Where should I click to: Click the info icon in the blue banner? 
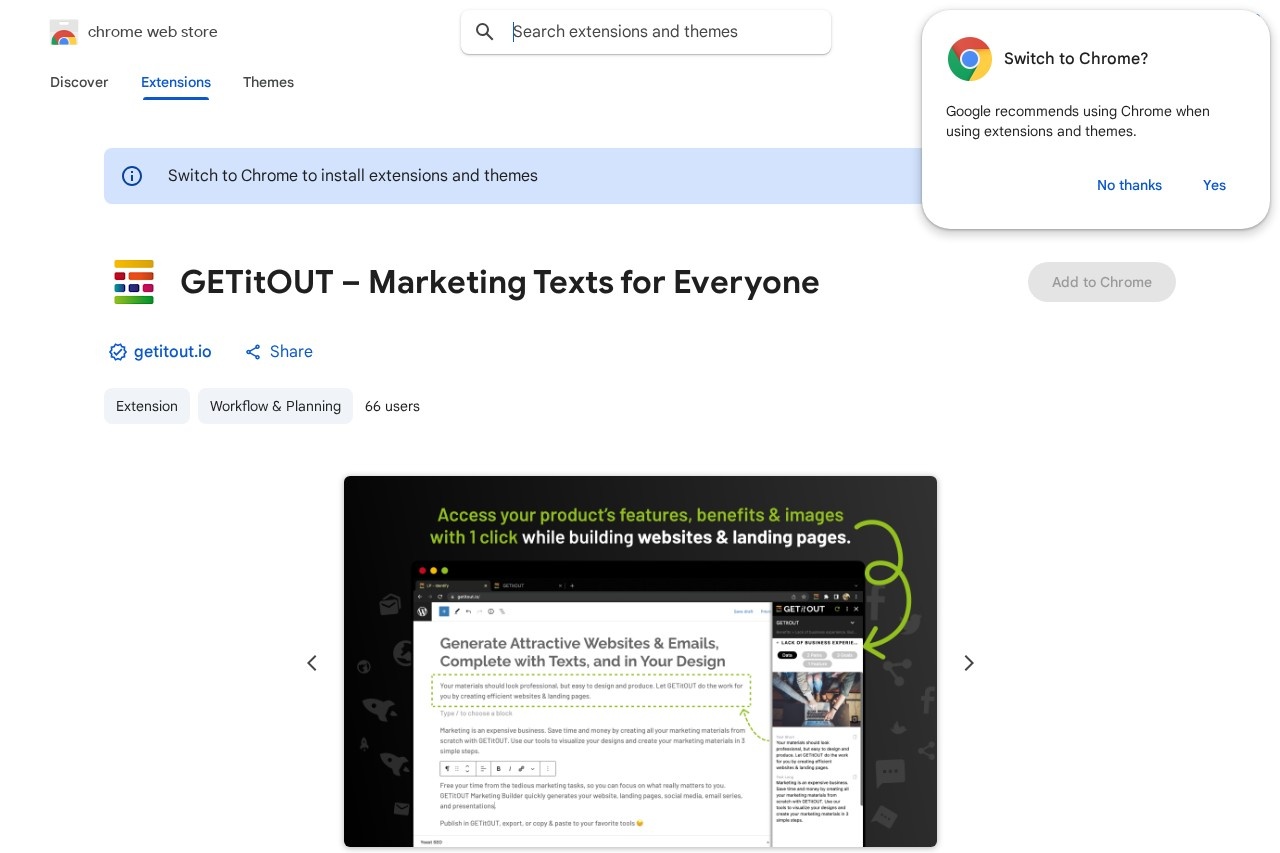coord(132,176)
